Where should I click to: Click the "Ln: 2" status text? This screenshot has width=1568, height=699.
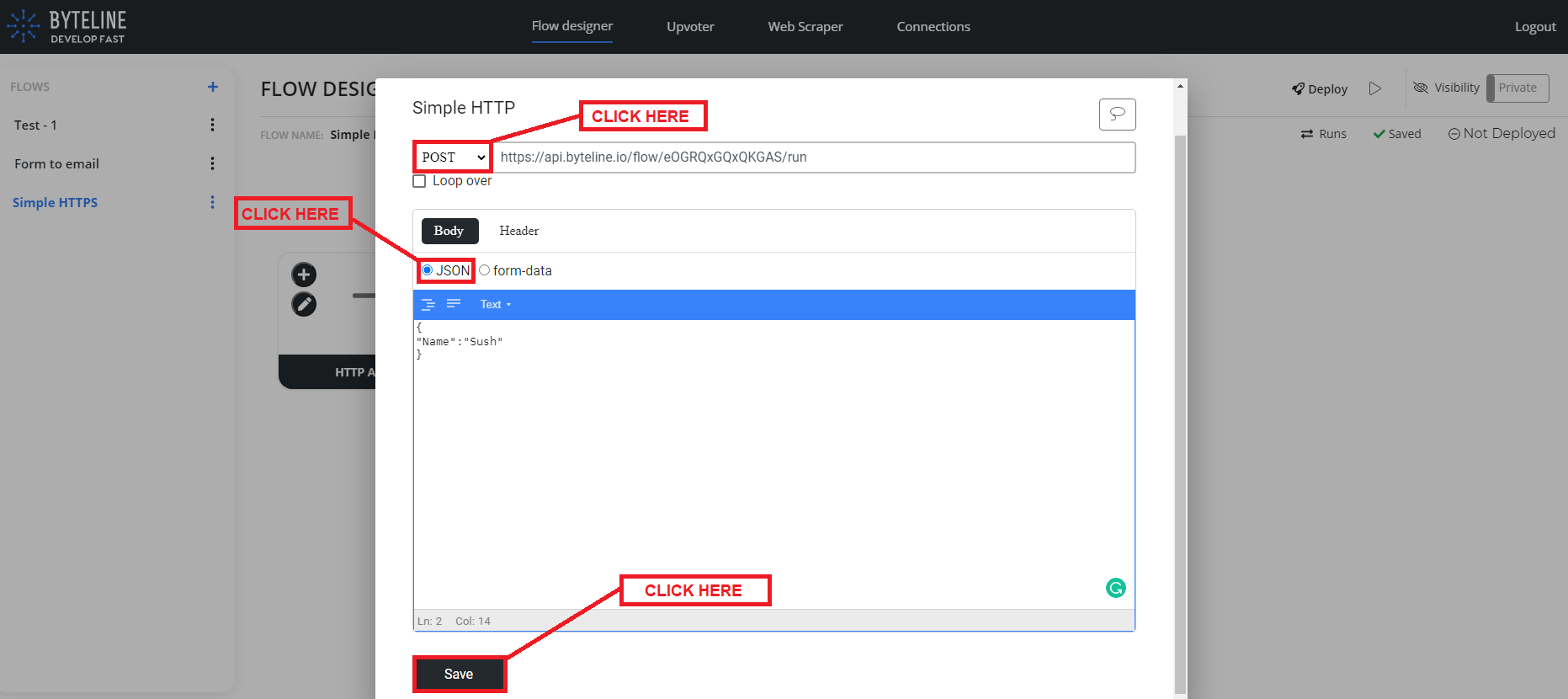[429, 622]
